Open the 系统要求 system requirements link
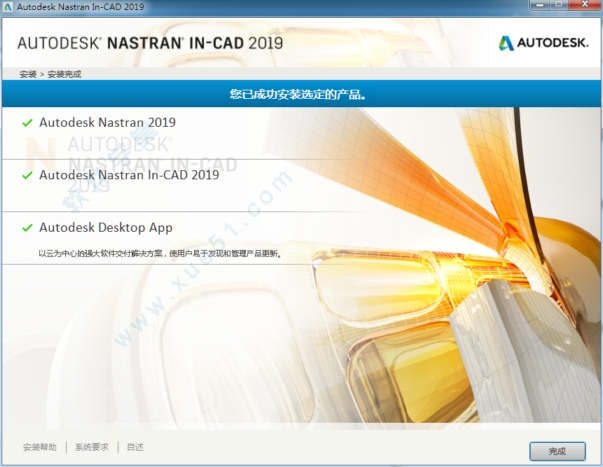 pos(92,447)
